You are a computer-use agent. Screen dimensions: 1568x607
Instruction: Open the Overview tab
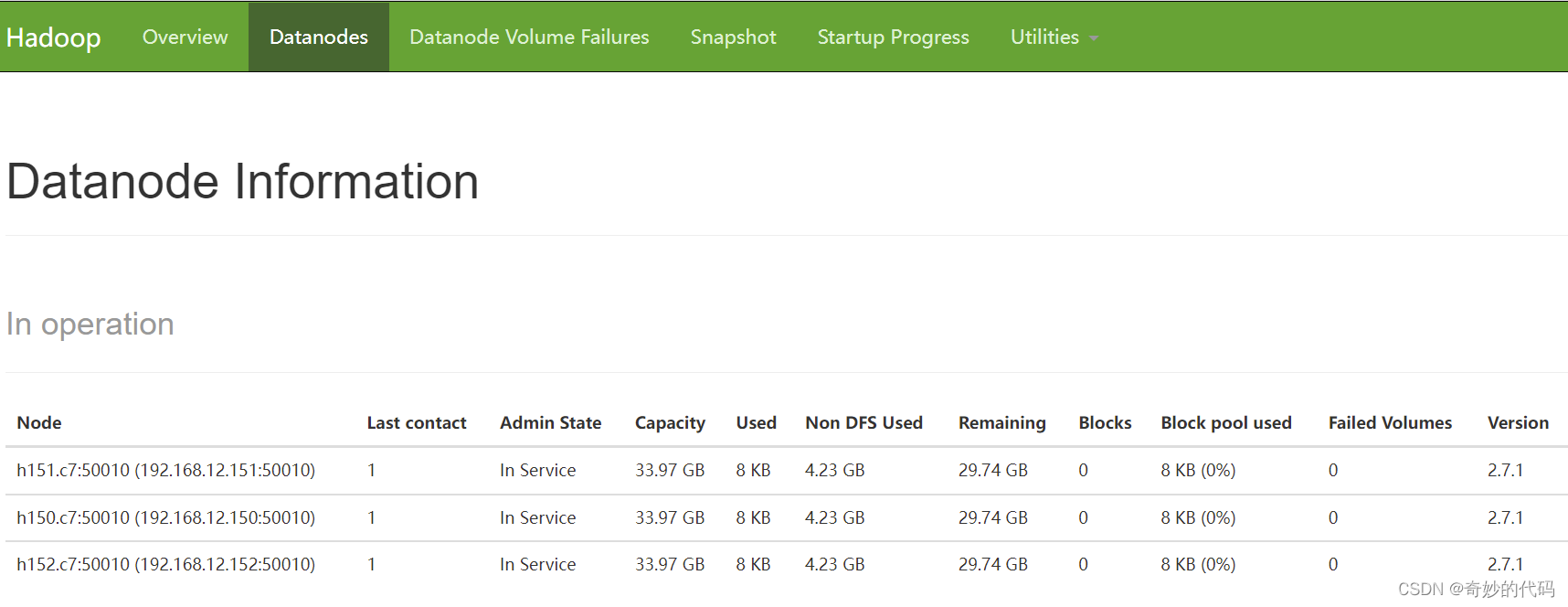tap(185, 37)
